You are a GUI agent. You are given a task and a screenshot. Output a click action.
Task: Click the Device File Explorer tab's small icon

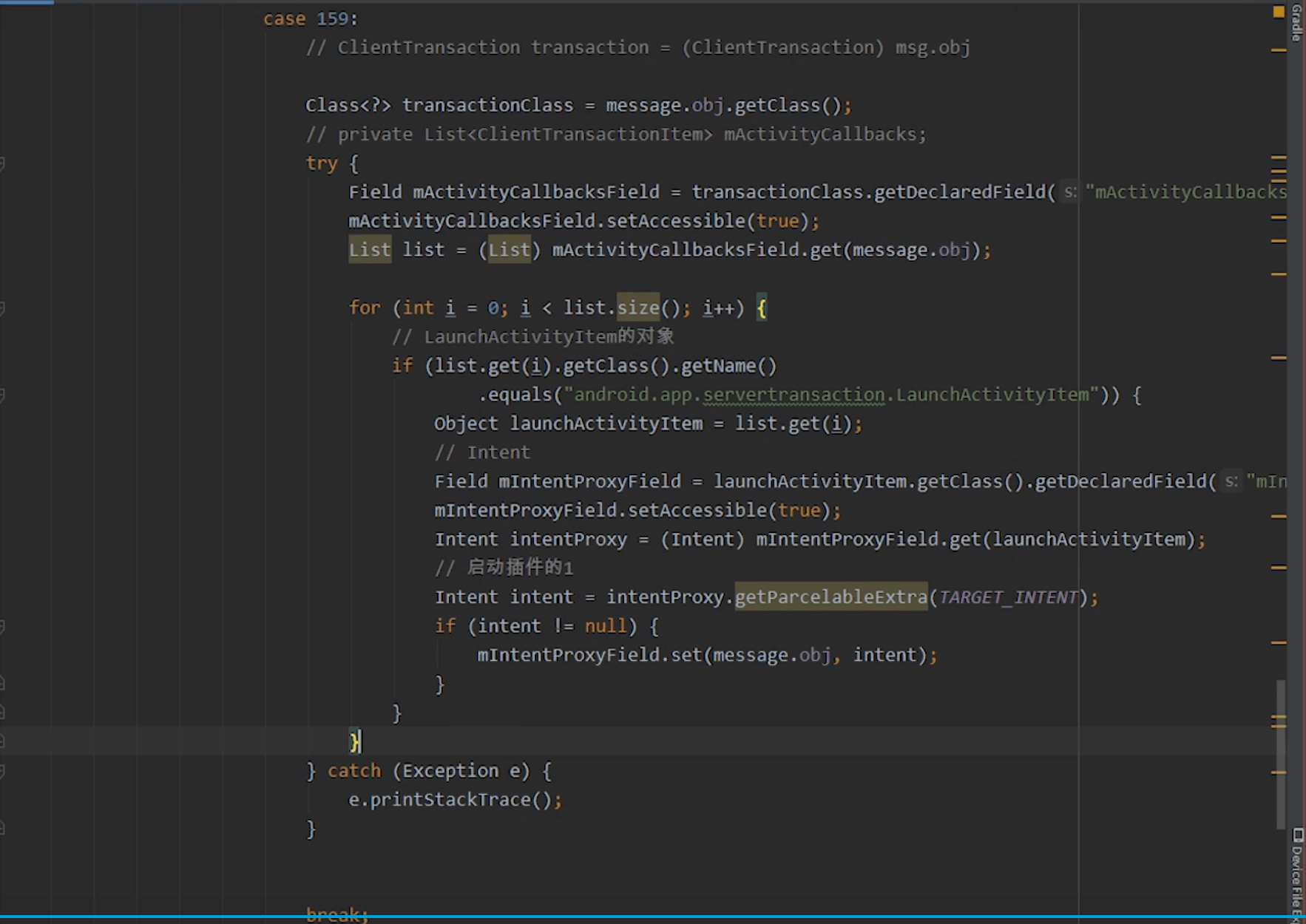click(x=1297, y=835)
